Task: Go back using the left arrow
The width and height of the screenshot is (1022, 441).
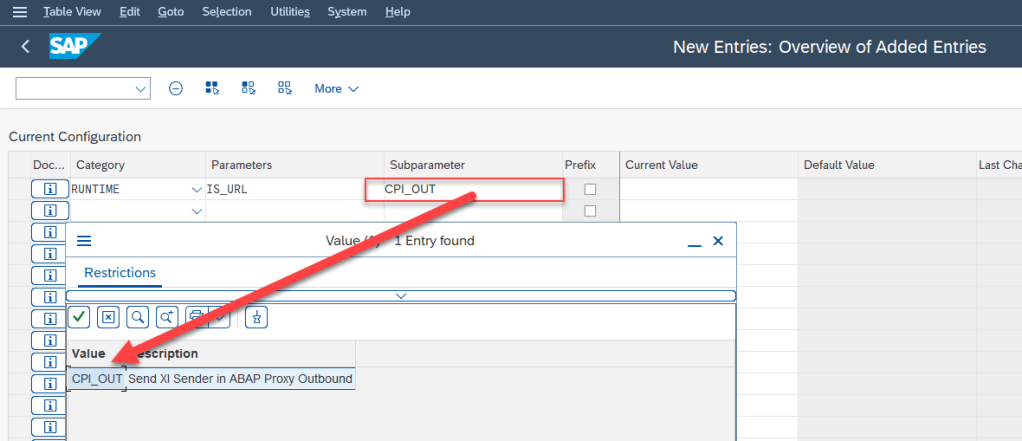Action: coord(25,47)
